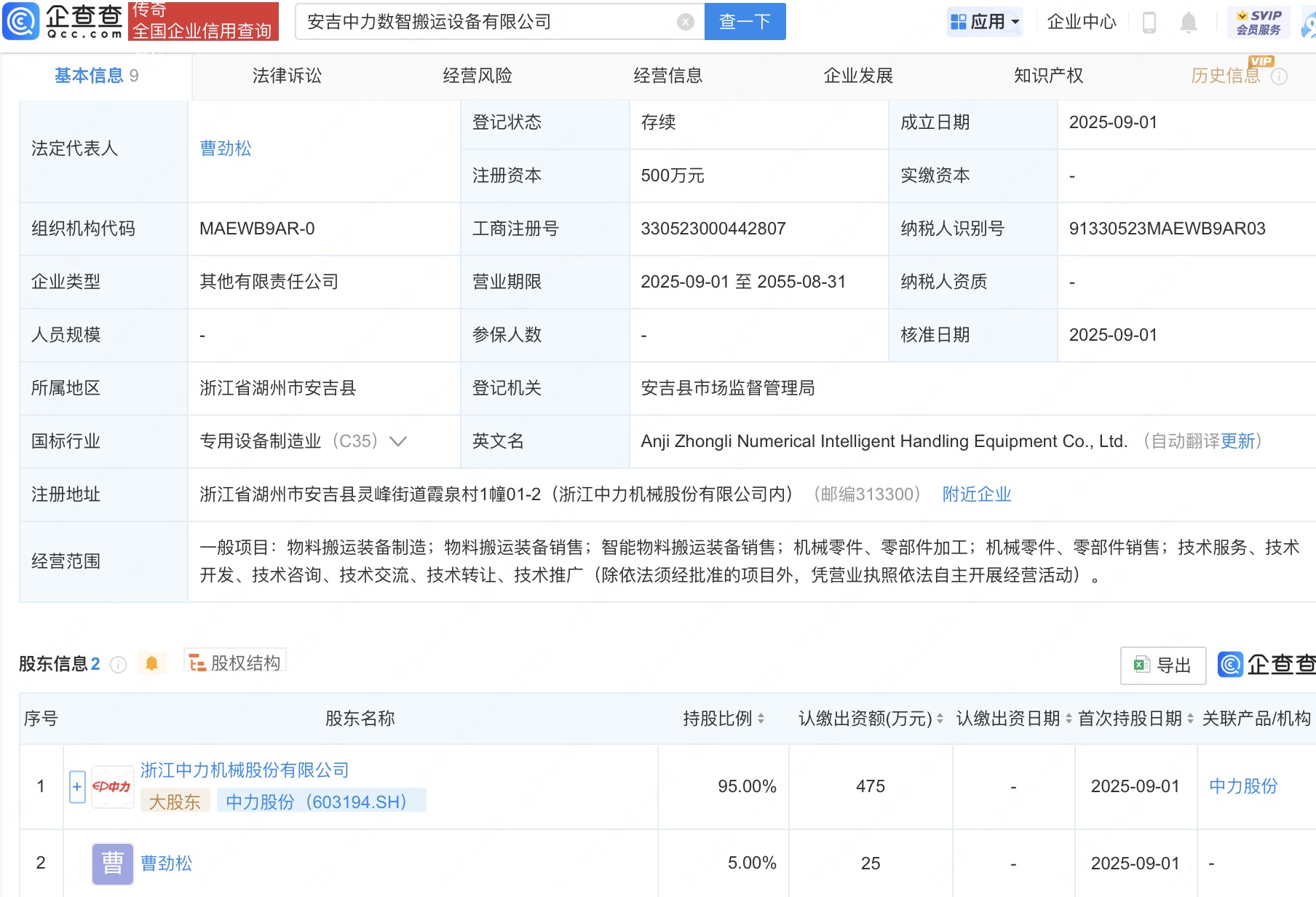This screenshot has height=897, width=1316.
Task: Switch to 历史信息 VIP tab
Action: coord(1226,76)
